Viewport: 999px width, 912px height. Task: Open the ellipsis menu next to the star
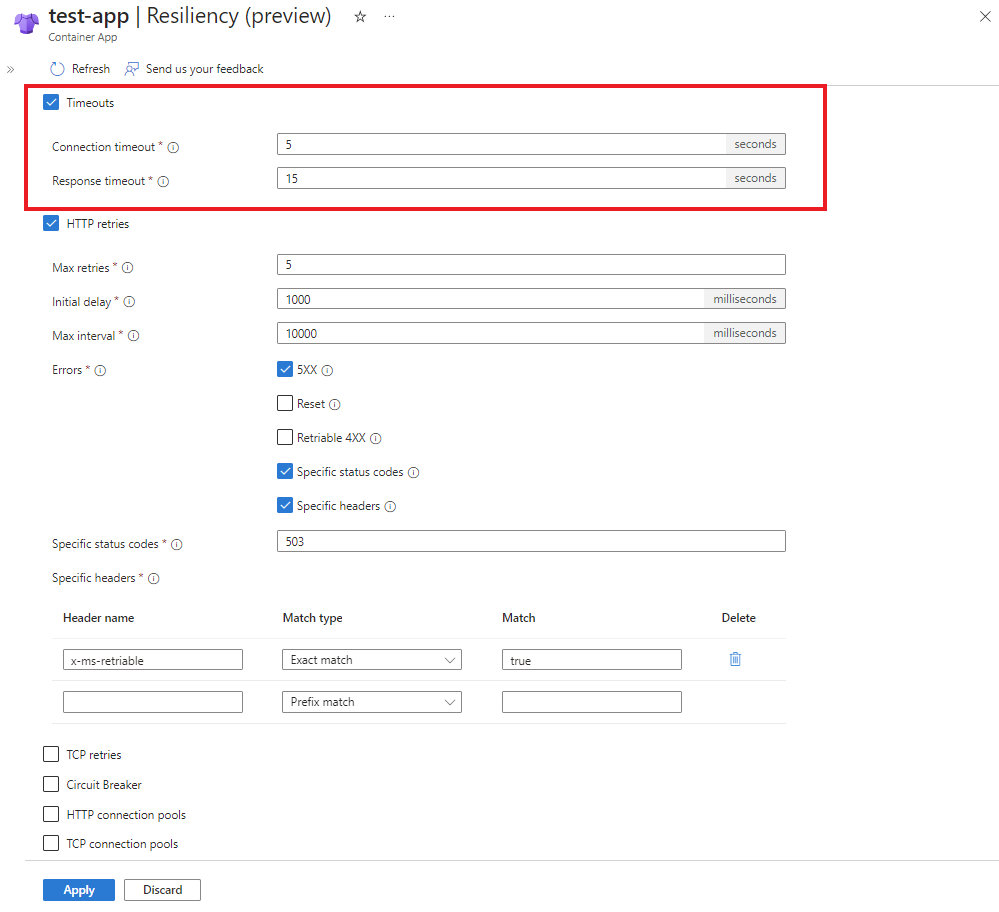coord(389,16)
